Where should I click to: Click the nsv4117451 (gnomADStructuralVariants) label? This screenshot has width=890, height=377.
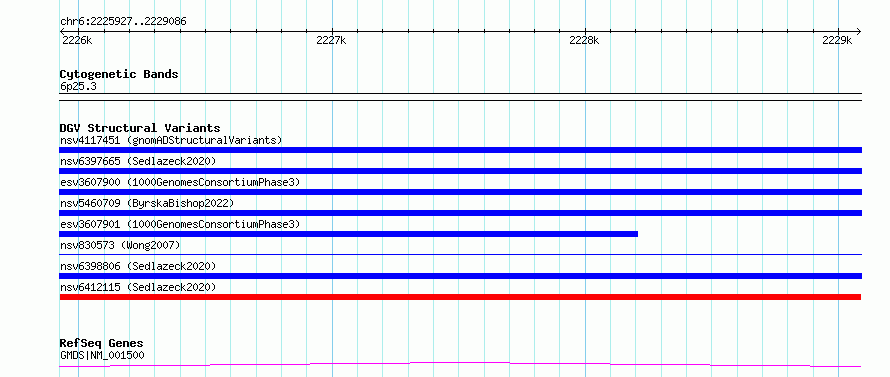pyautogui.click(x=171, y=140)
